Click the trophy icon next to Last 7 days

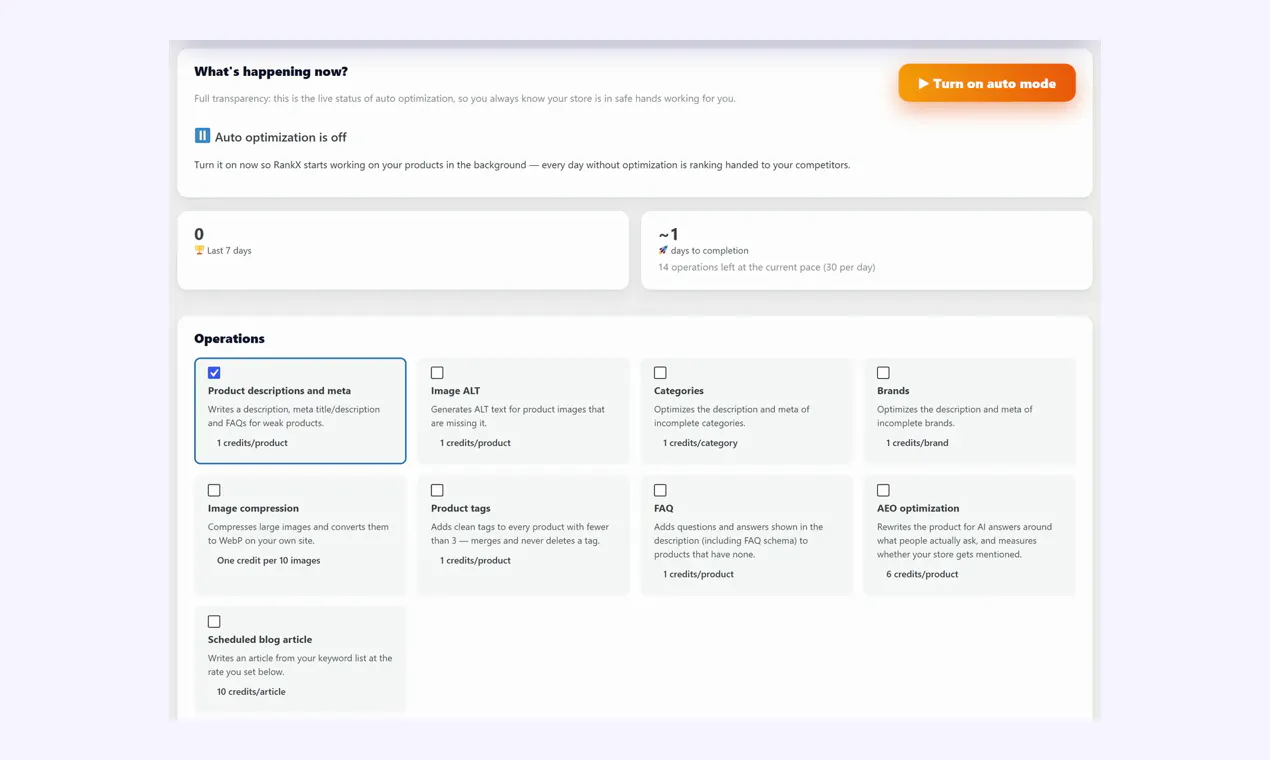(199, 251)
